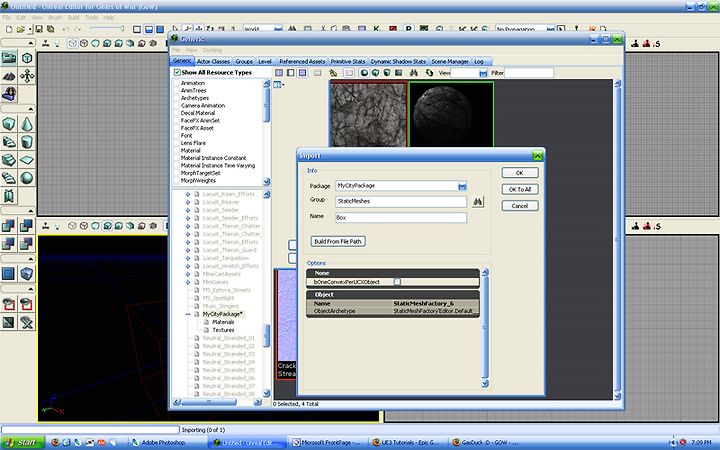Check the Font resource type
This screenshot has height=450, width=720.
pos(176,135)
